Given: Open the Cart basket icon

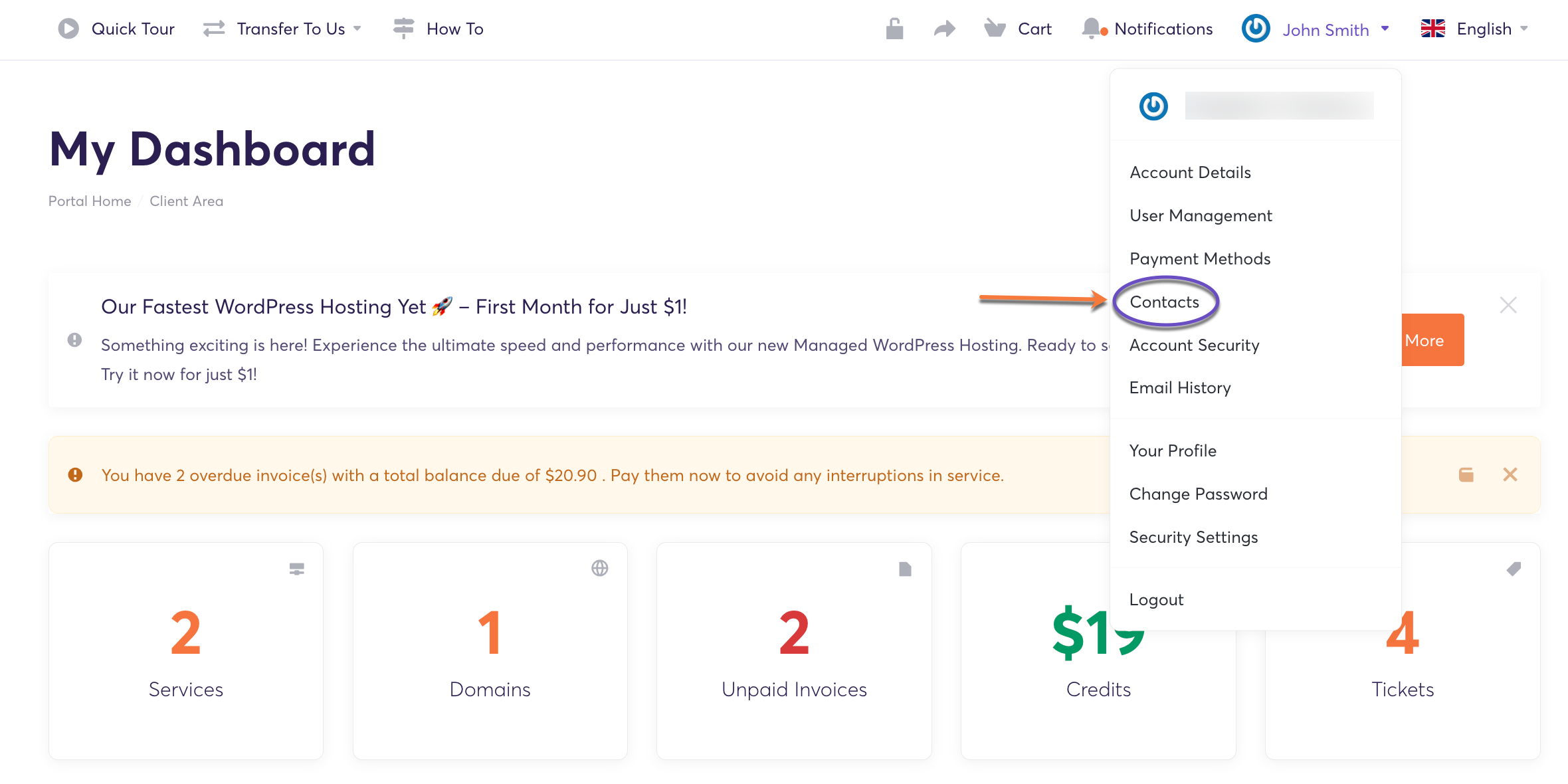Looking at the screenshot, I should [x=995, y=29].
